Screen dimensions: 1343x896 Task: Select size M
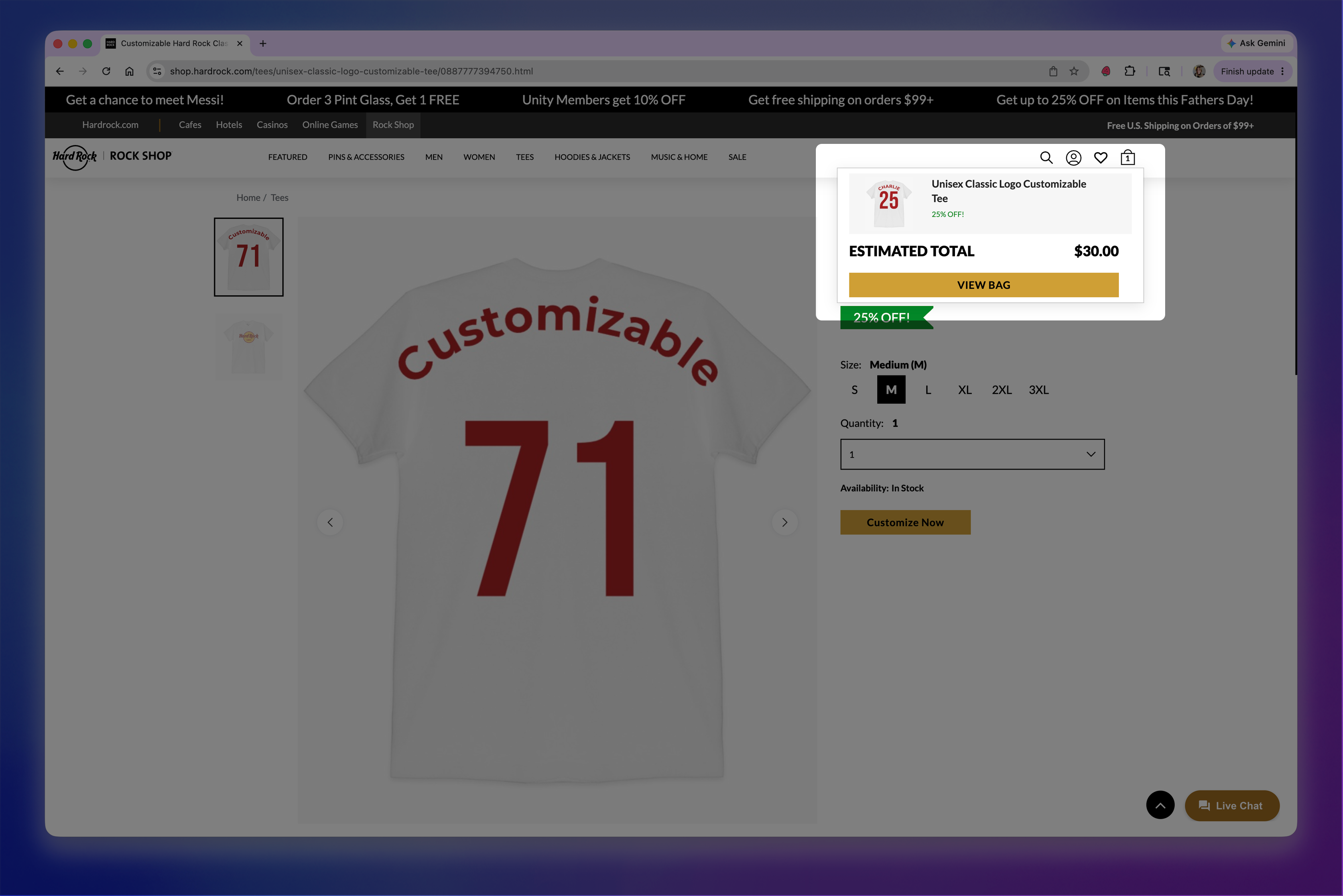pyautogui.click(x=891, y=390)
